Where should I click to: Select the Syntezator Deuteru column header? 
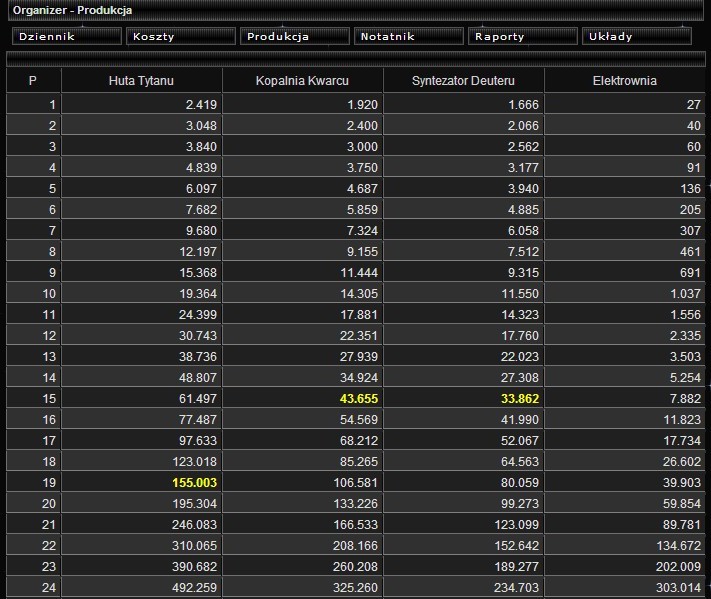pyautogui.click(x=463, y=81)
